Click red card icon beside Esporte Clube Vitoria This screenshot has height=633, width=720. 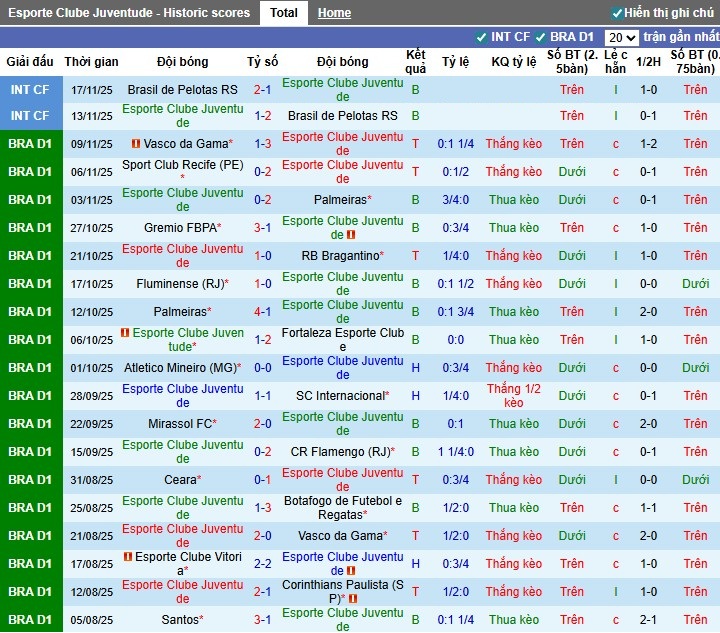point(128,557)
